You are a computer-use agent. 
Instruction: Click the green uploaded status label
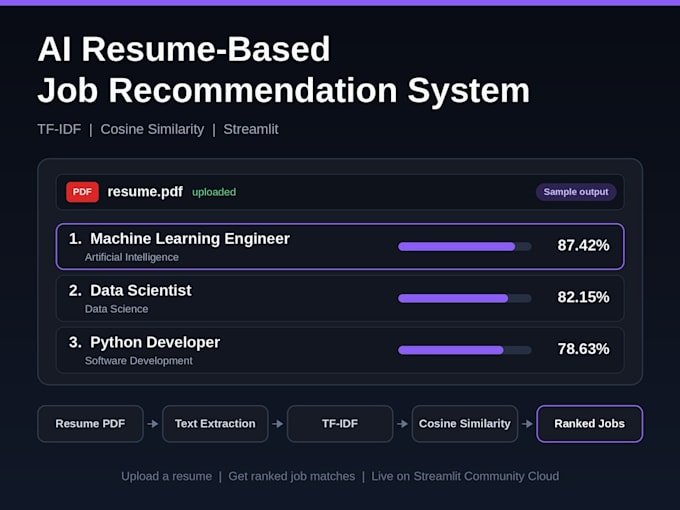click(x=214, y=192)
